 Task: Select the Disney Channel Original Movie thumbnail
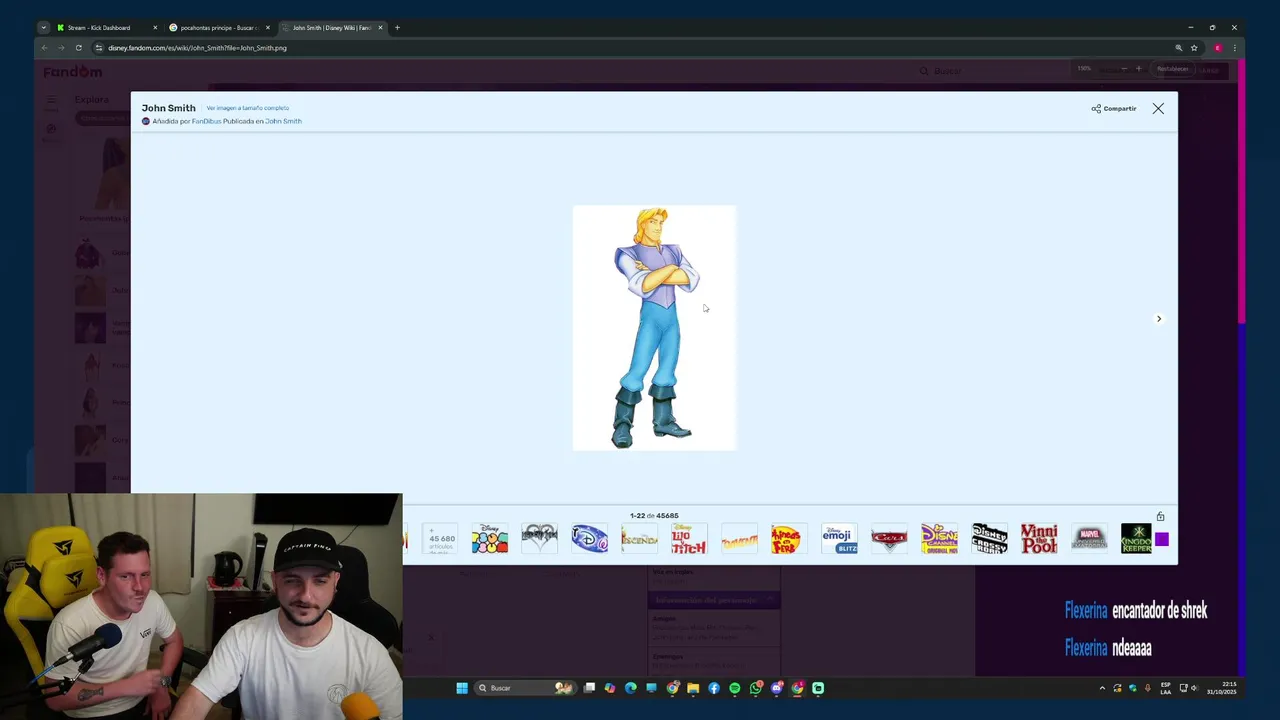point(939,538)
